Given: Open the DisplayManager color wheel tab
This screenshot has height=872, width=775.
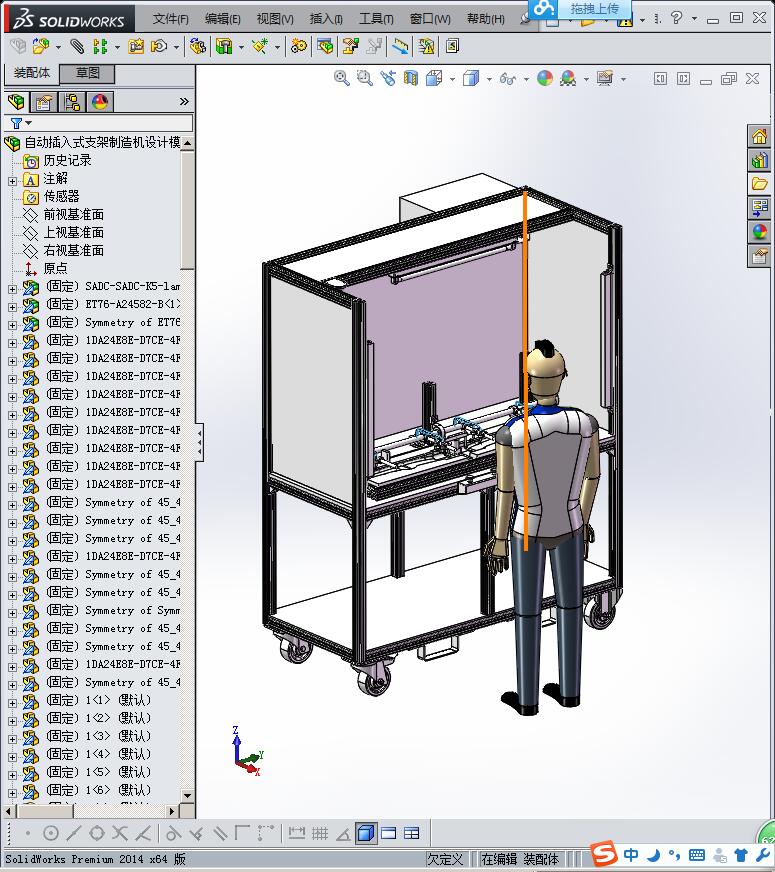Looking at the screenshot, I should click(x=100, y=102).
